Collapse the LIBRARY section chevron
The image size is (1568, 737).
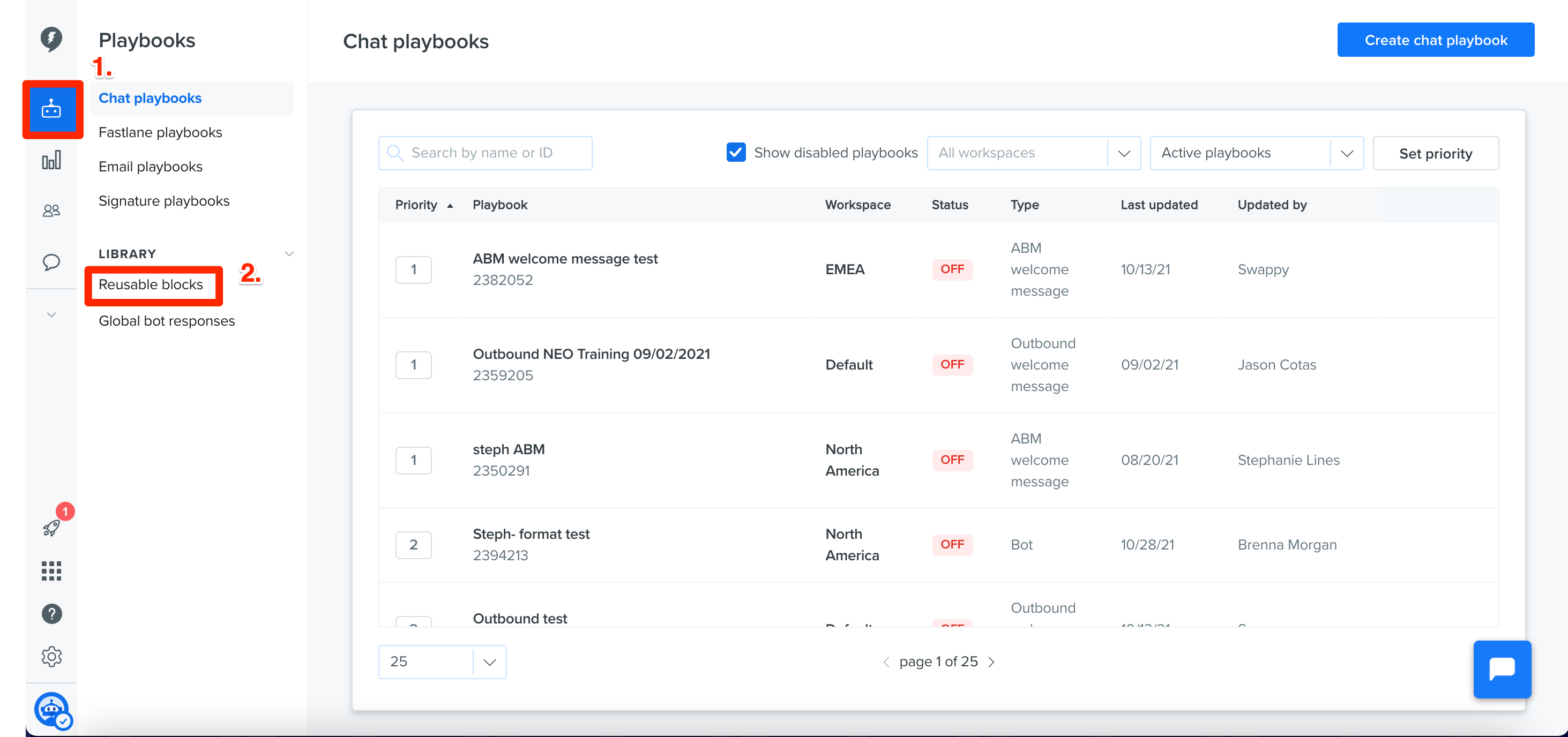pos(289,254)
